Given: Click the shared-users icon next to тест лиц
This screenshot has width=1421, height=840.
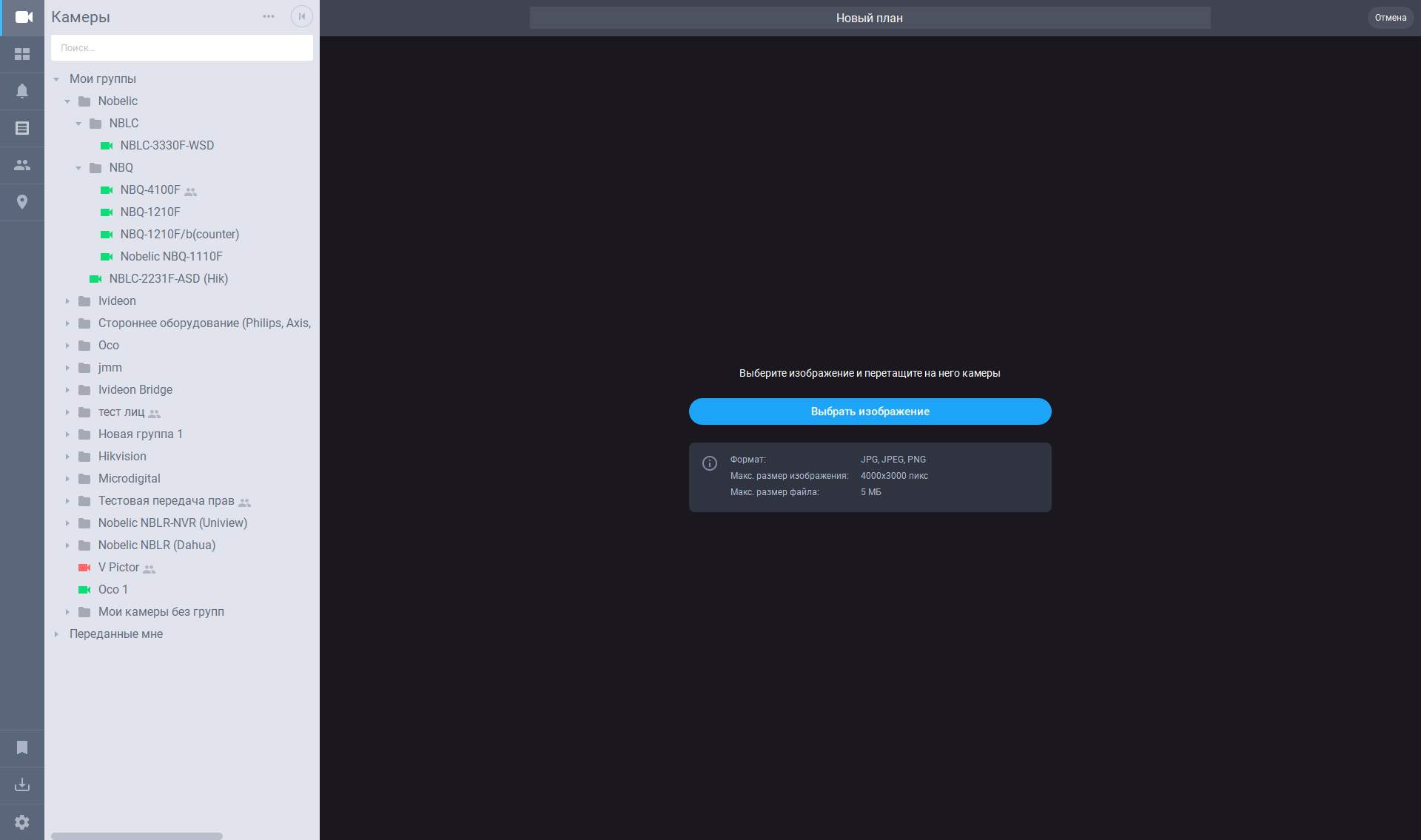Looking at the screenshot, I should 154,414.
